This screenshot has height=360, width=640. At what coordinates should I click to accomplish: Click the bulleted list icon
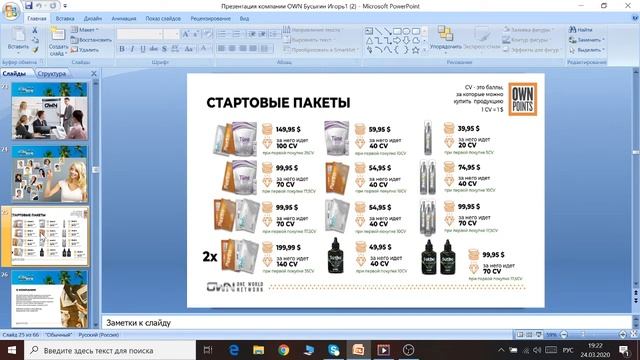[x=222, y=34]
